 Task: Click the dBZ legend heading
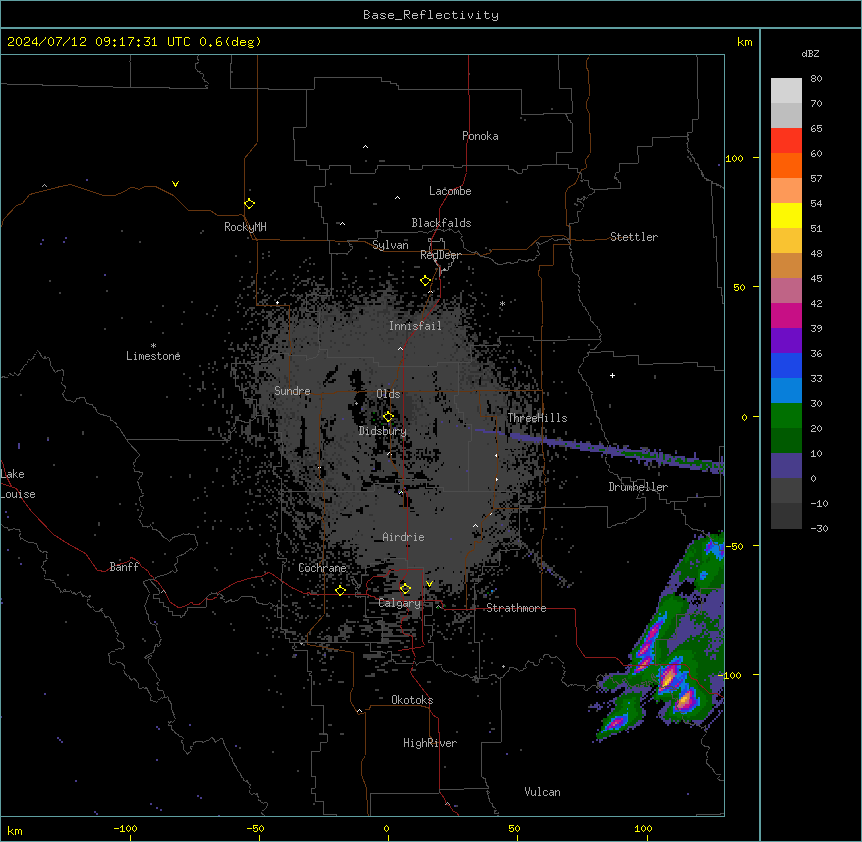click(810, 53)
